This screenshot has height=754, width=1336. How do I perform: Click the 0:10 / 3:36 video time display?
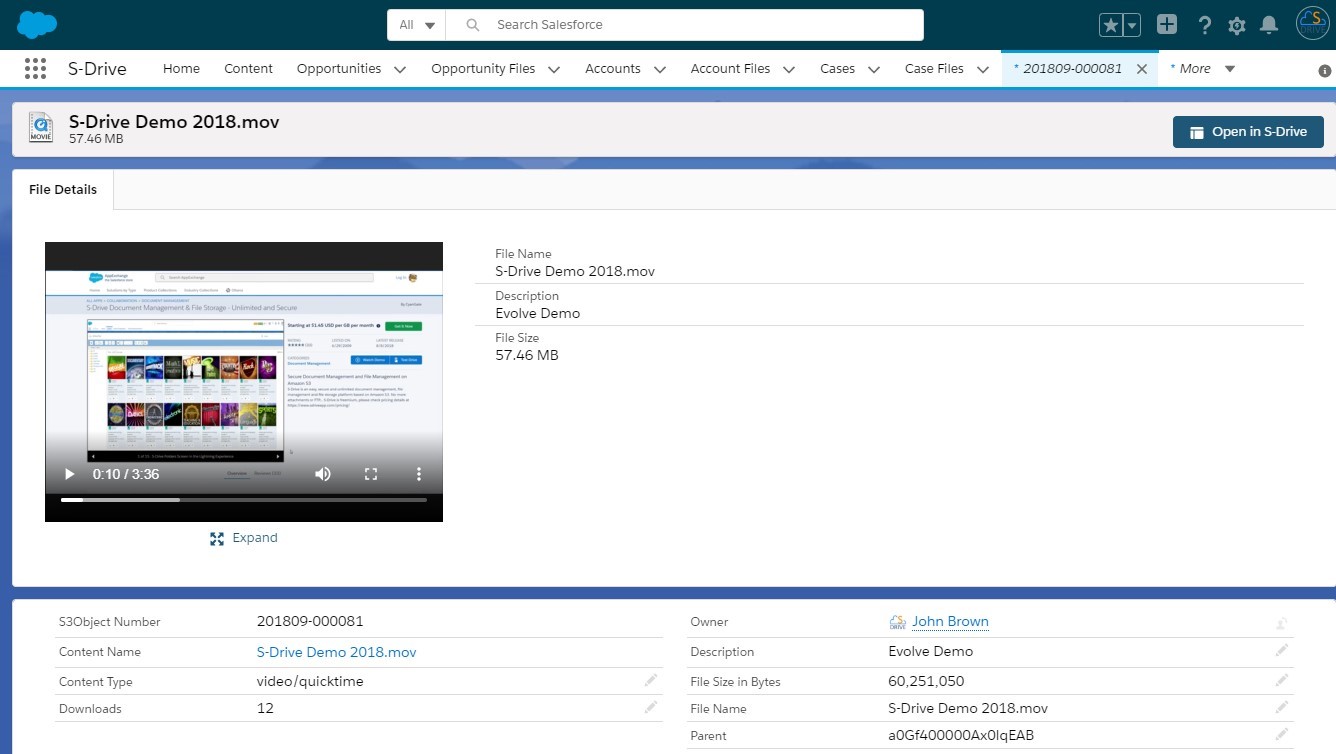tap(126, 474)
